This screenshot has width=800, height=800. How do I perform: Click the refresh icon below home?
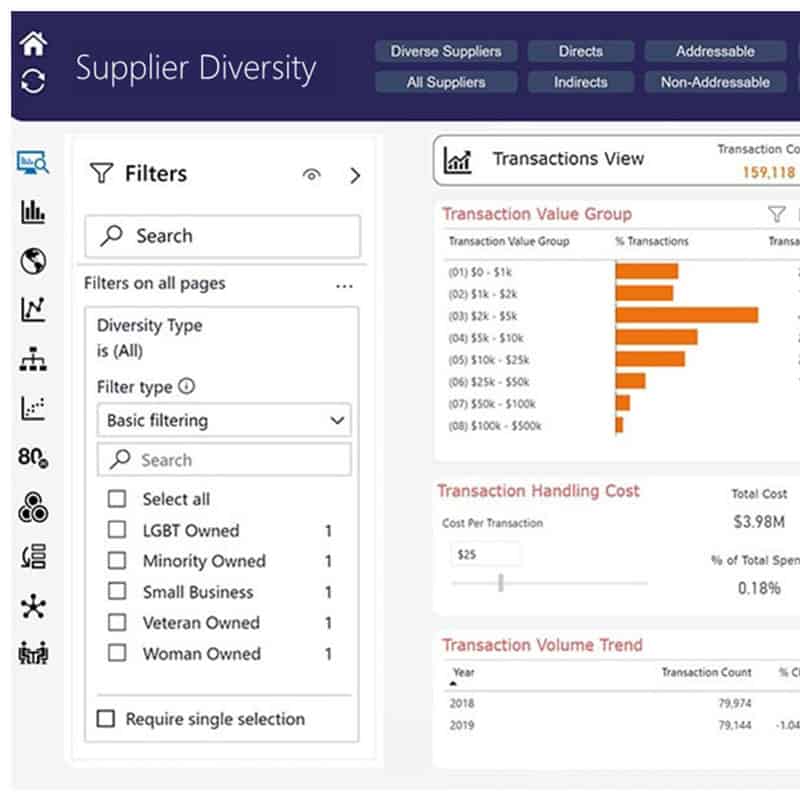coord(34,81)
